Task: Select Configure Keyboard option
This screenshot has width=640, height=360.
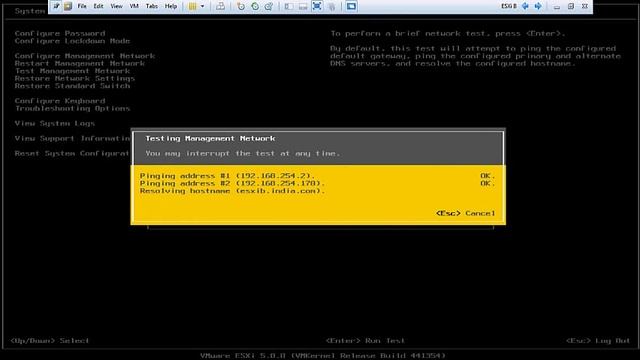Action: click(60, 101)
